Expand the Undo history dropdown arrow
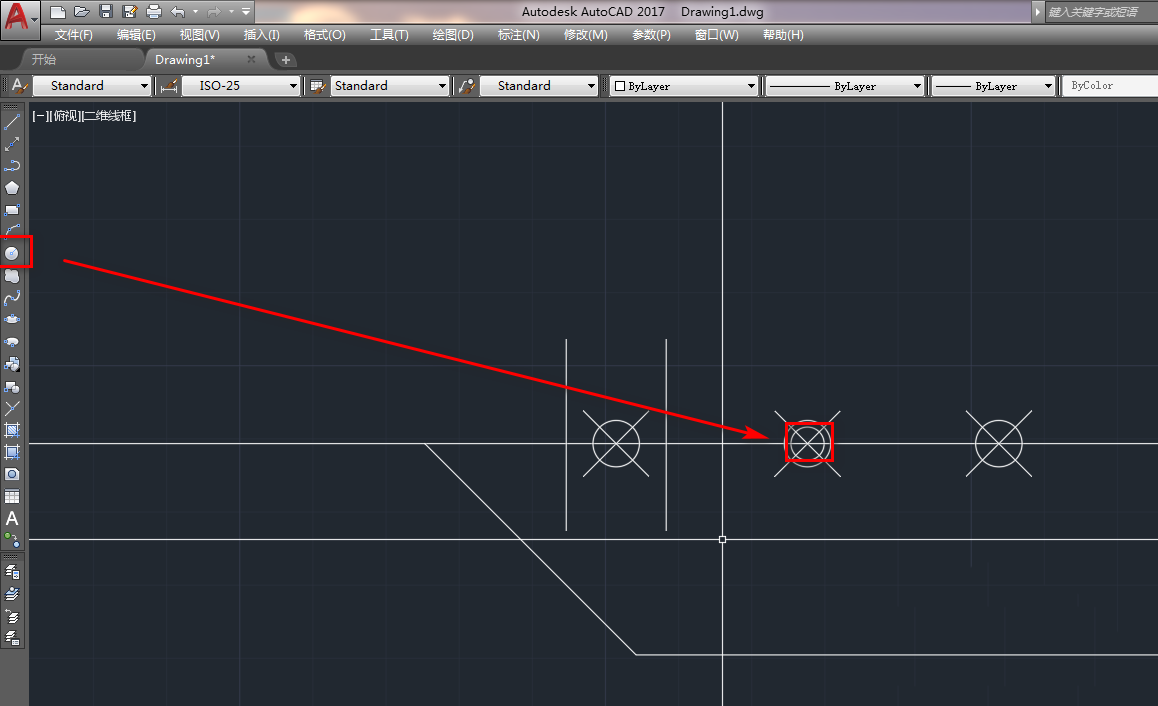Image resolution: width=1158 pixels, height=706 pixels. [196, 12]
